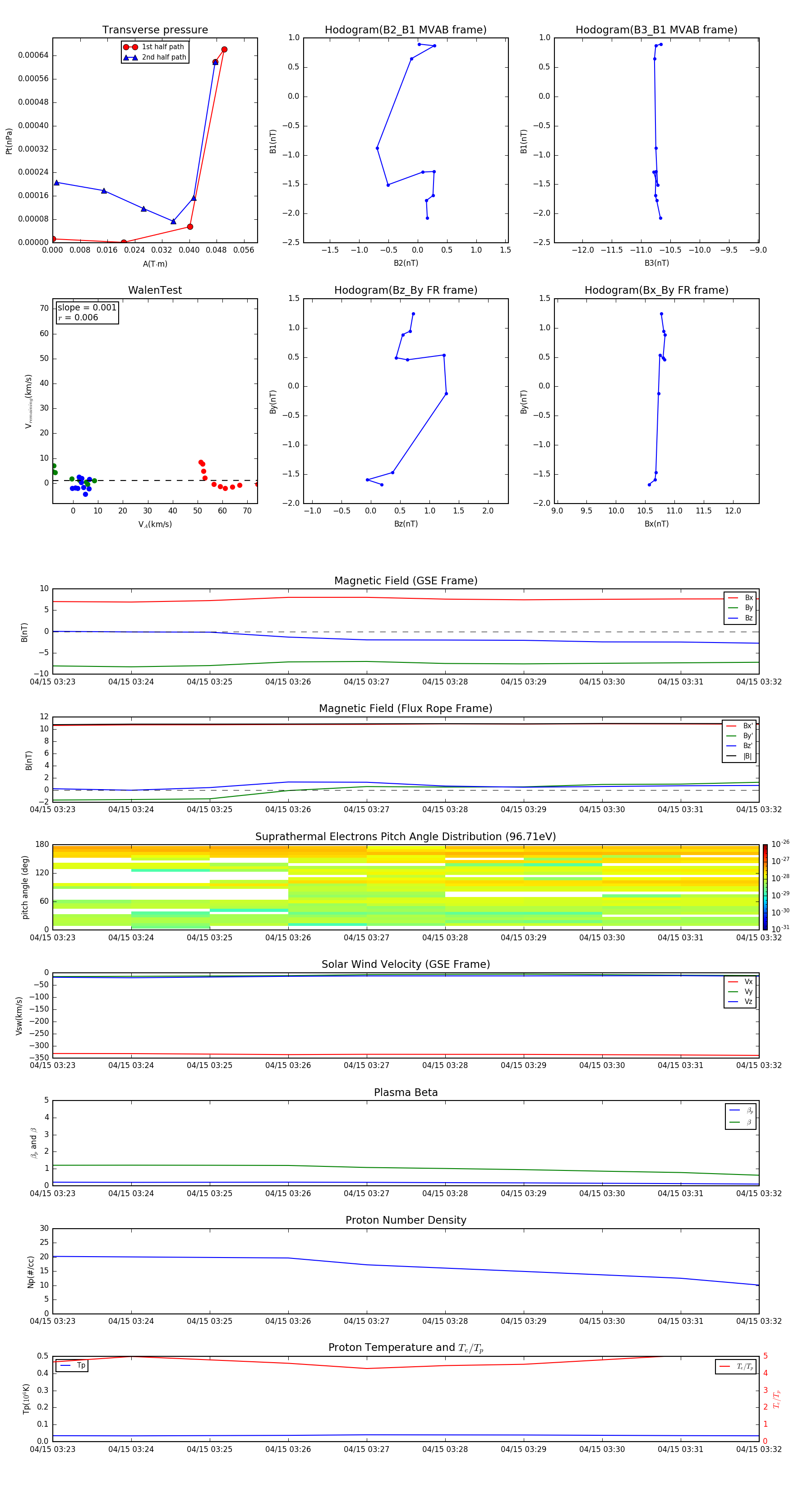Viewport: 812px width, 1489px height.
Task: Select By in the GSE magnetic field legend
Action: click(740, 607)
